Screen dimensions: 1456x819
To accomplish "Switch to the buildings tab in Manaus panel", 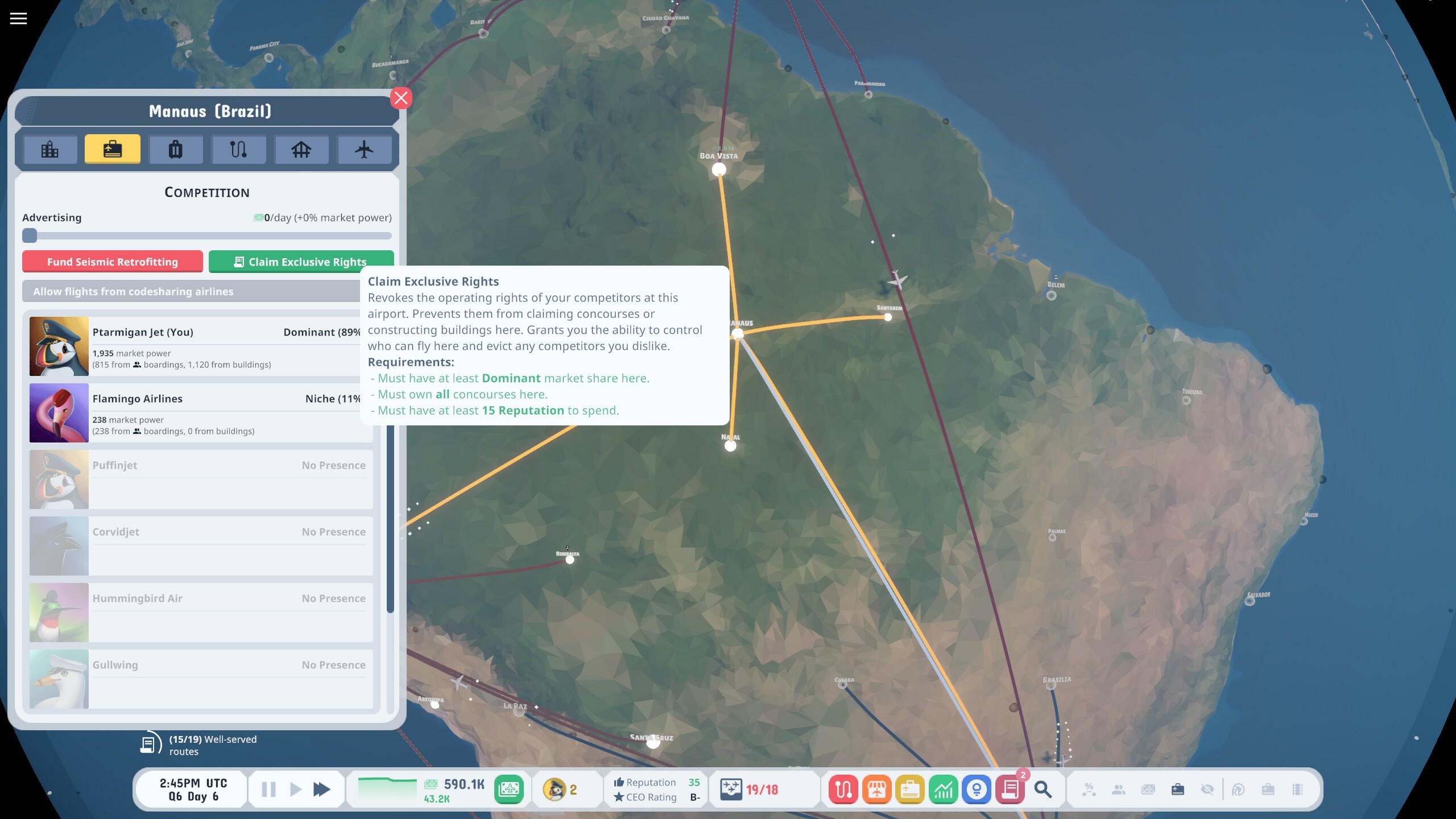I will coord(50,149).
